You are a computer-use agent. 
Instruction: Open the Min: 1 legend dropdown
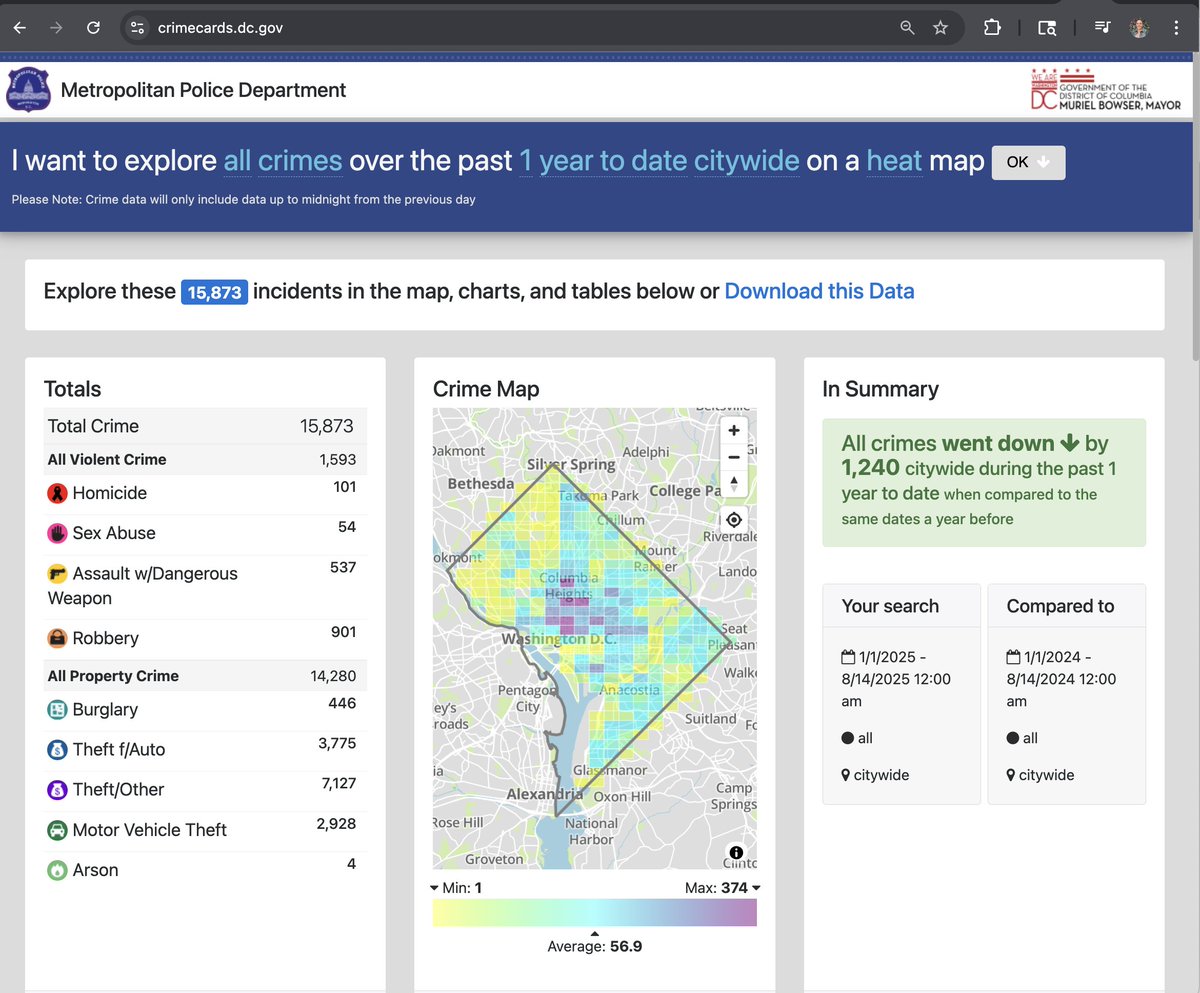click(x=457, y=888)
